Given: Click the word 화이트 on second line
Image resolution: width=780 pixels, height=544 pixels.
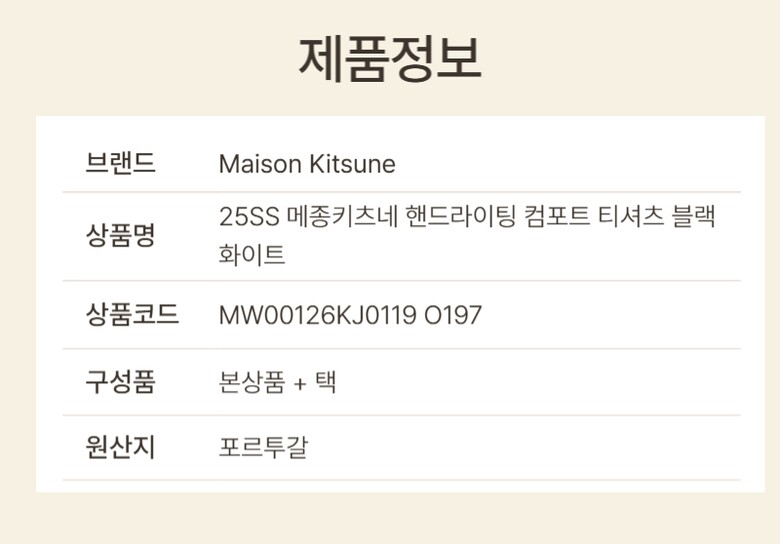Looking at the screenshot, I should 252,255.
